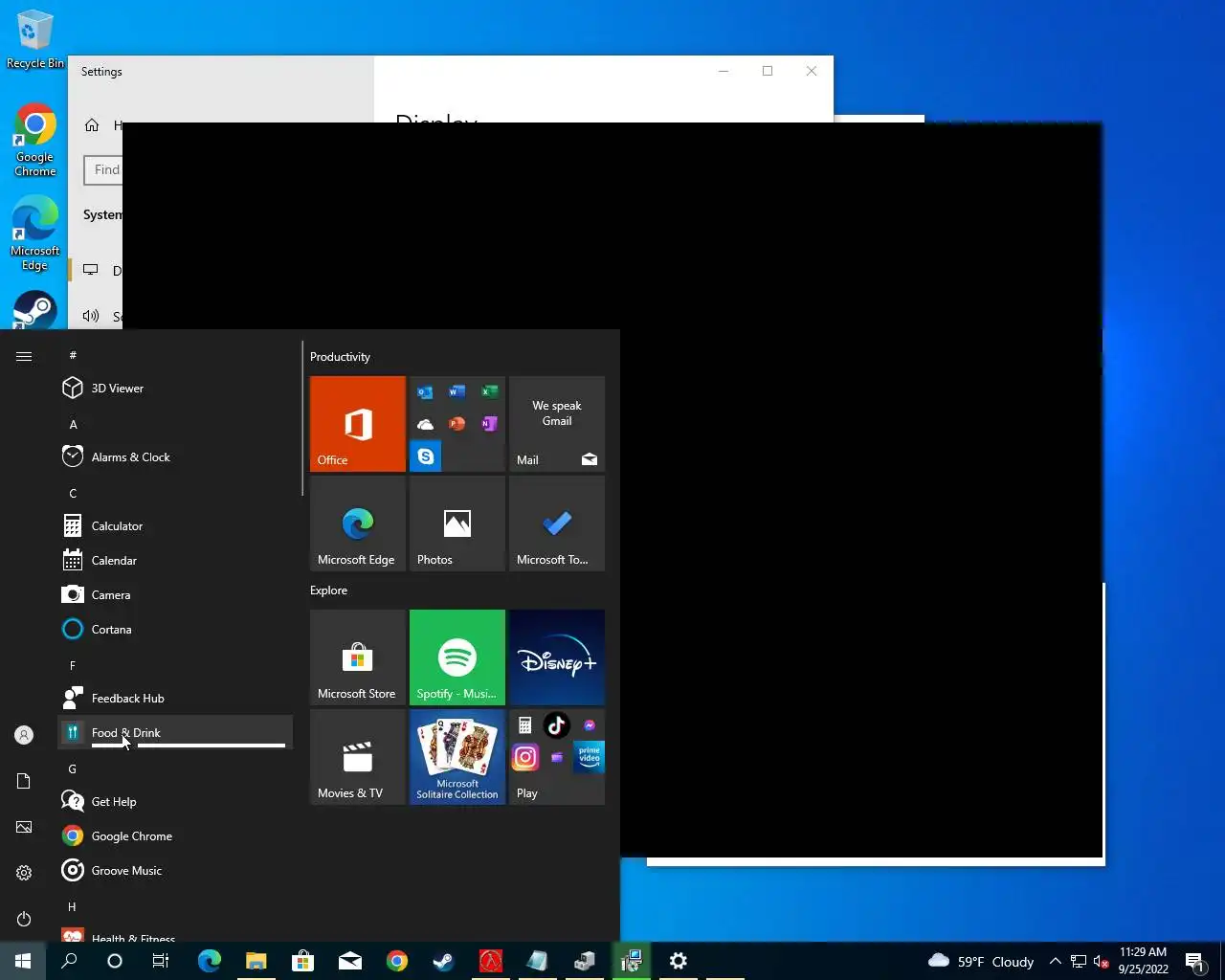Launch the Camera app
The height and width of the screenshot is (980, 1225).
tap(175, 594)
